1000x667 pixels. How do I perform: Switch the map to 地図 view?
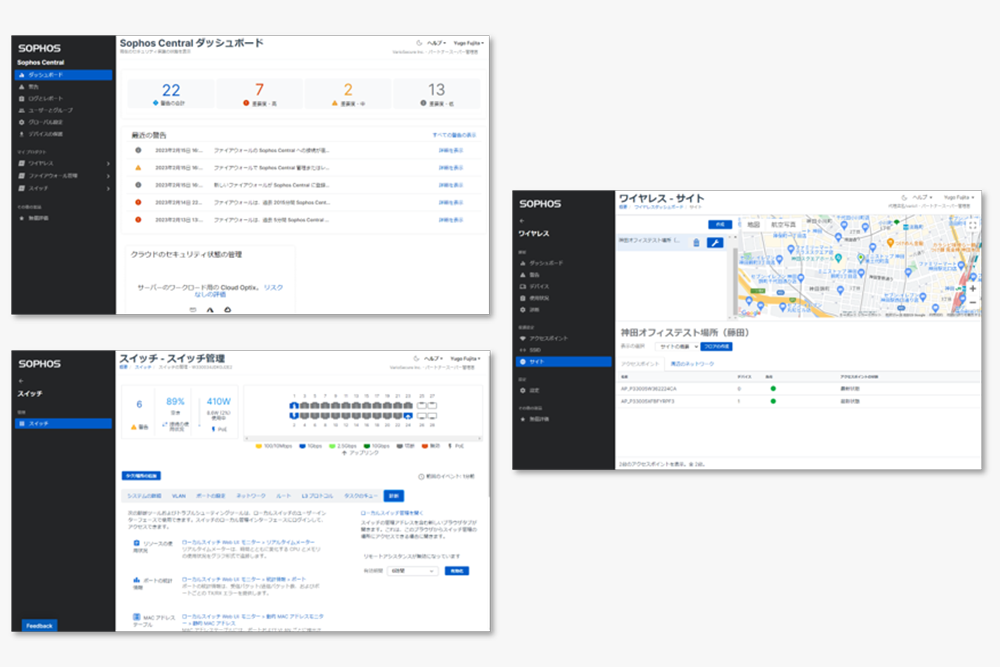(753, 224)
